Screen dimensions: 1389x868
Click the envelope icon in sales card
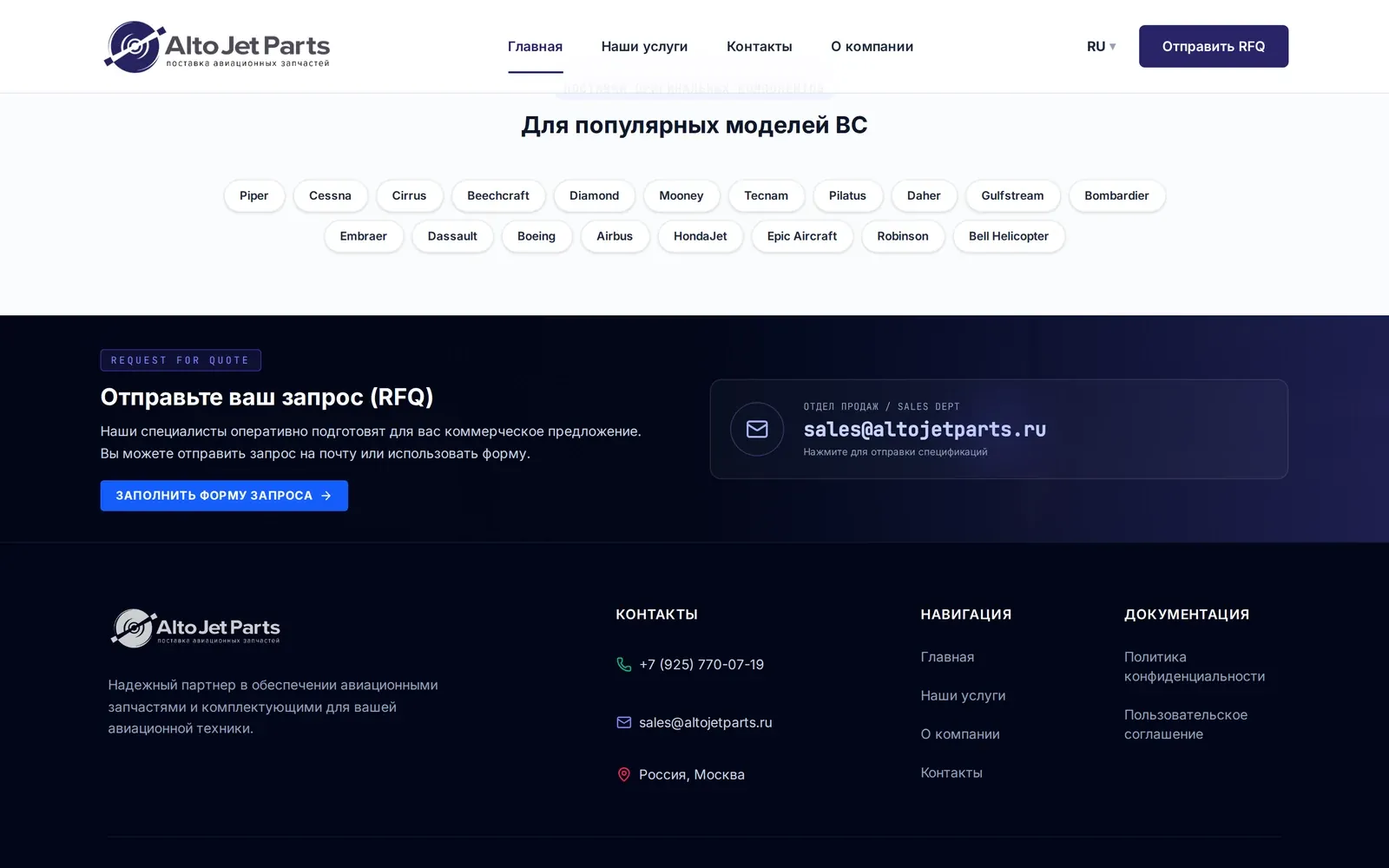tap(757, 429)
